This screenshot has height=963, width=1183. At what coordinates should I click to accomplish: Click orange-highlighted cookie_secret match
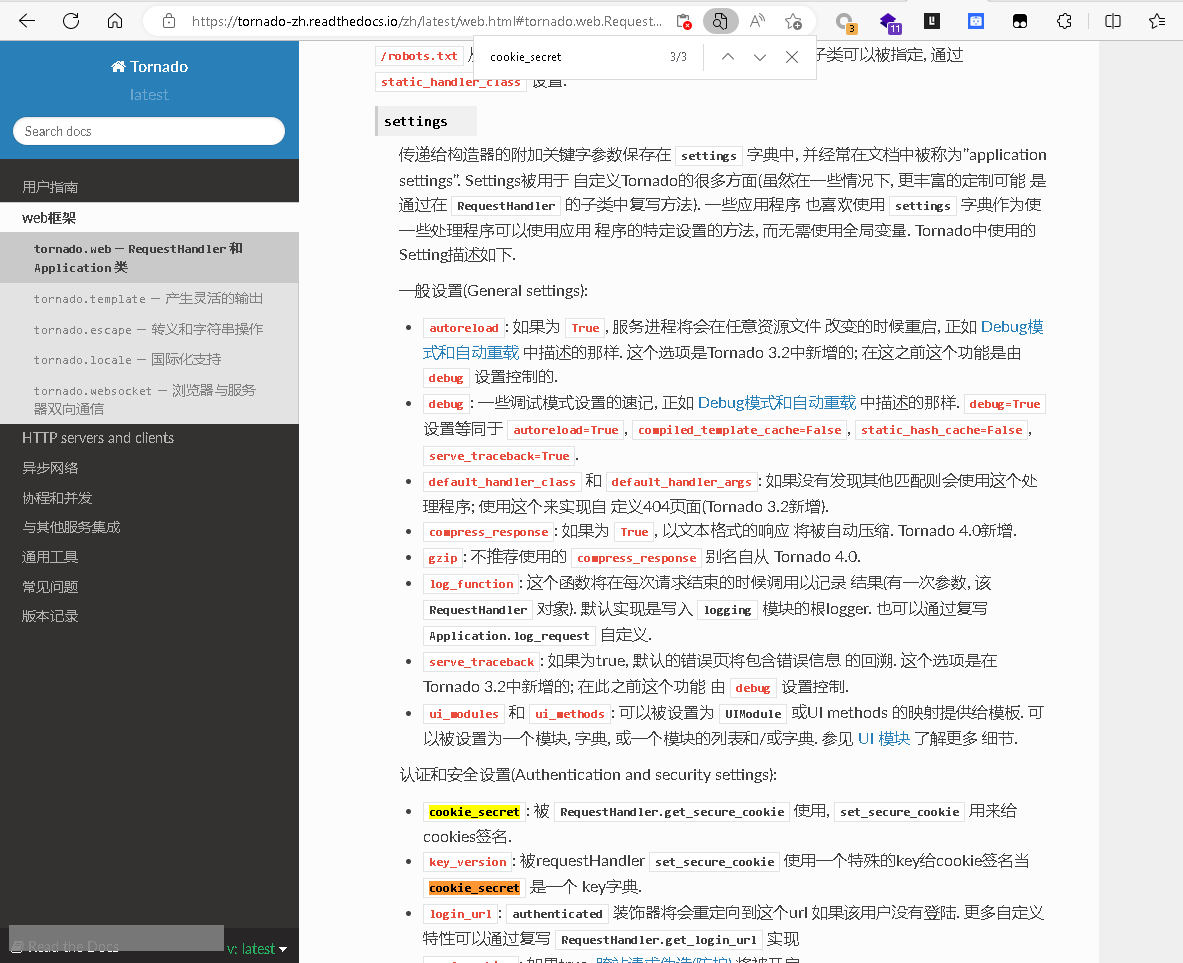474,888
